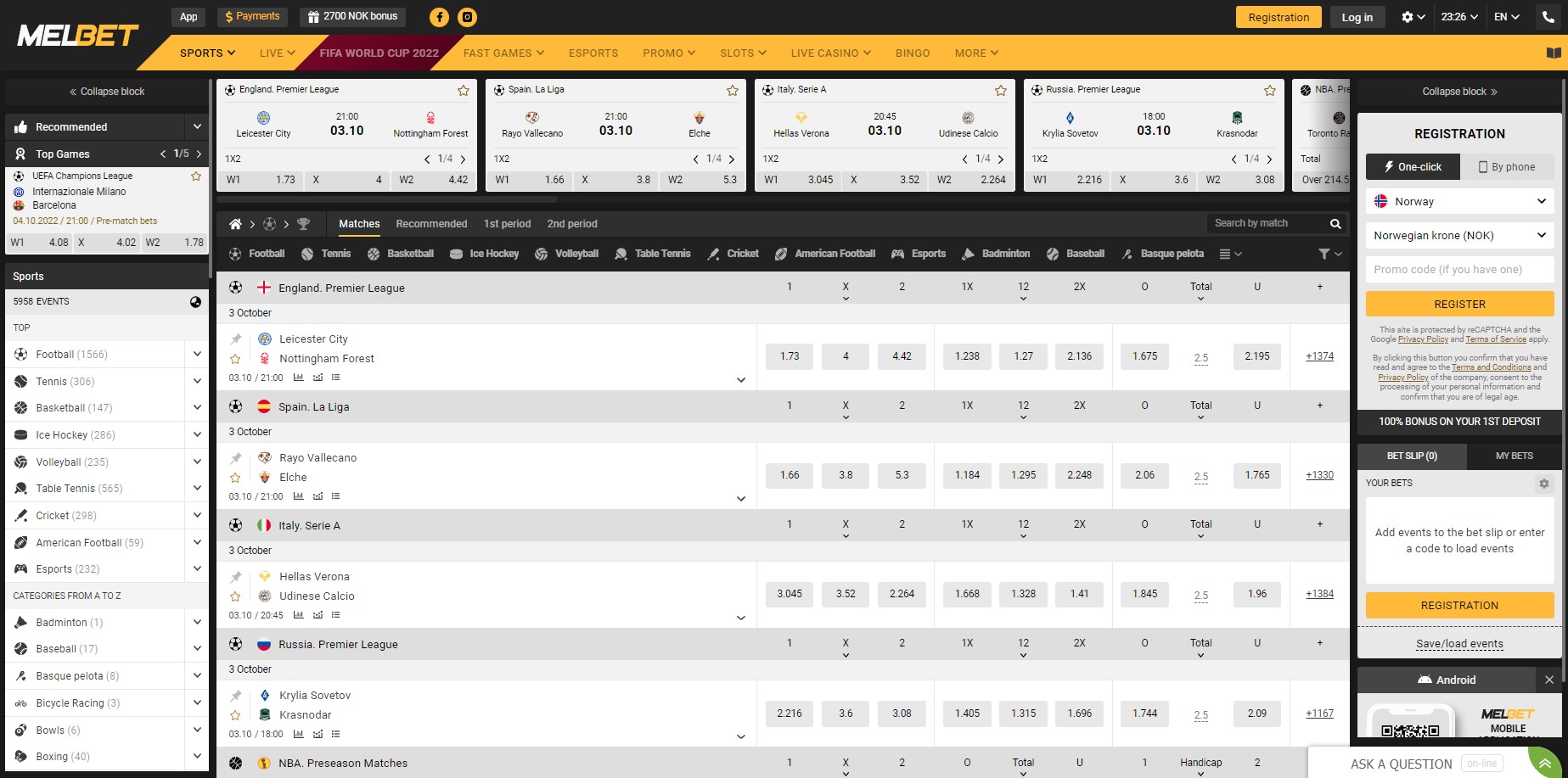The image size is (1568, 778).
Task: Click the phone callback icon
Action: [x=1548, y=17]
